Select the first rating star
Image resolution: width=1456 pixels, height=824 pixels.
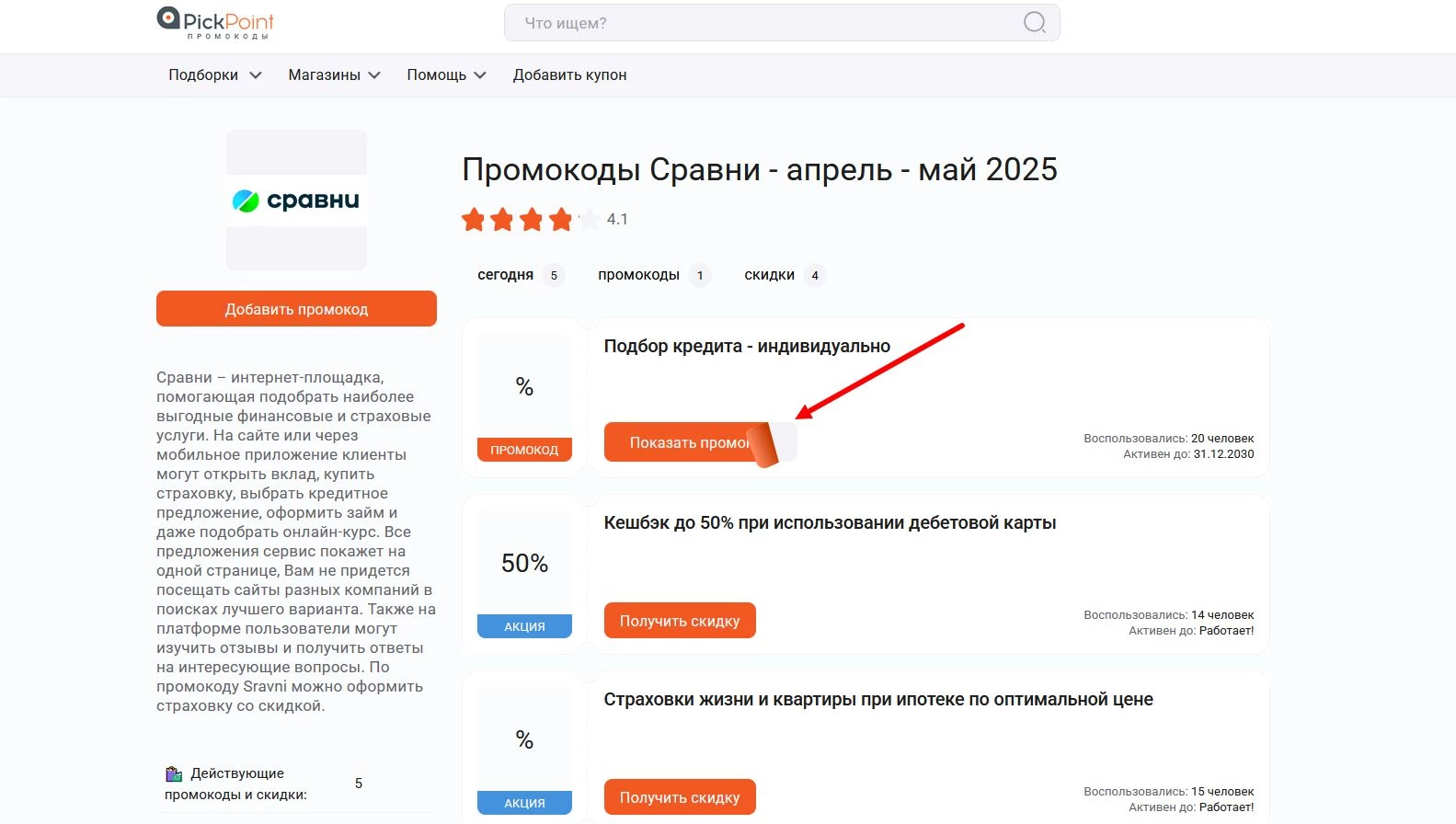click(474, 220)
